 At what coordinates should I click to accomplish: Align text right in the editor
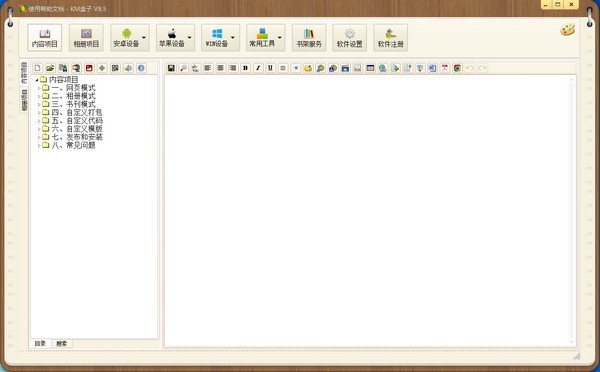click(x=233, y=68)
